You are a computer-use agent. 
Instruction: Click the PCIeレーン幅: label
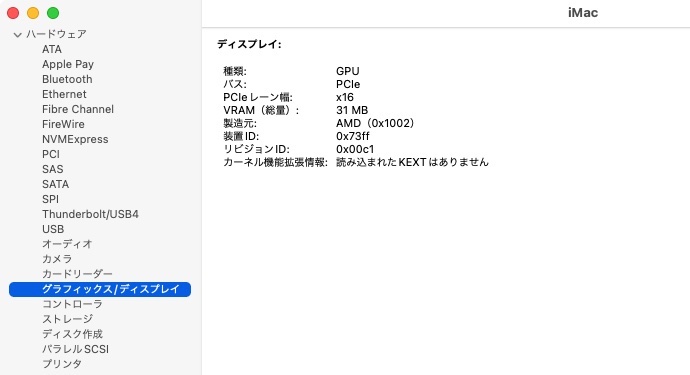point(258,97)
